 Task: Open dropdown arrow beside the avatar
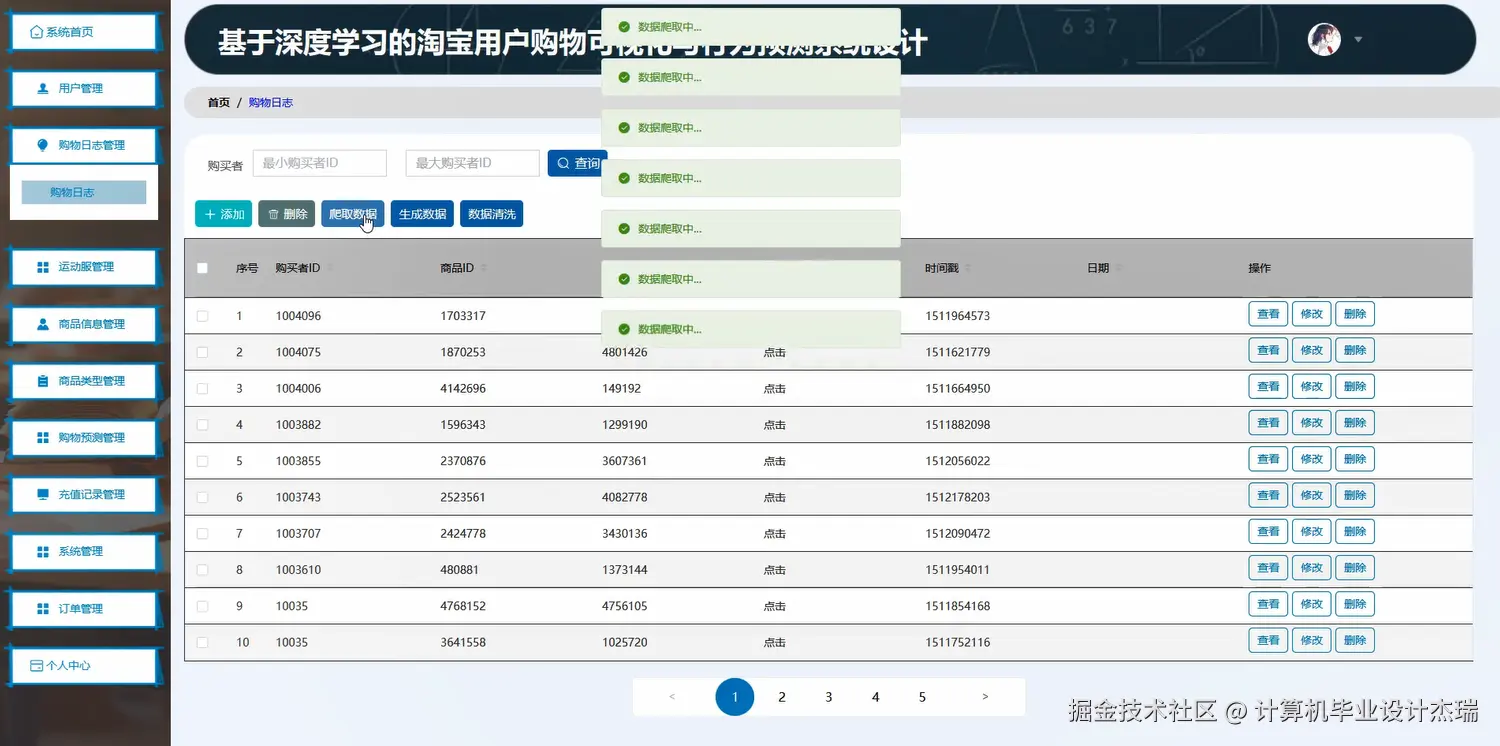pyautogui.click(x=1358, y=40)
